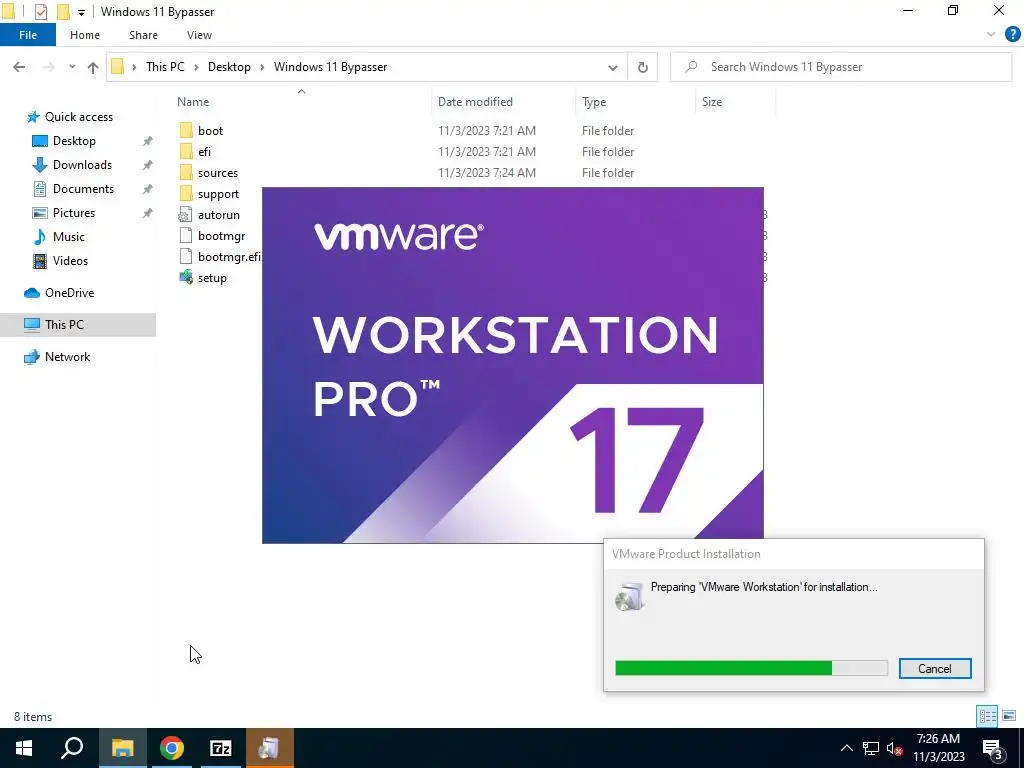Click the VMware installer taskbar icon
The image size is (1024, 768).
pos(270,748)
